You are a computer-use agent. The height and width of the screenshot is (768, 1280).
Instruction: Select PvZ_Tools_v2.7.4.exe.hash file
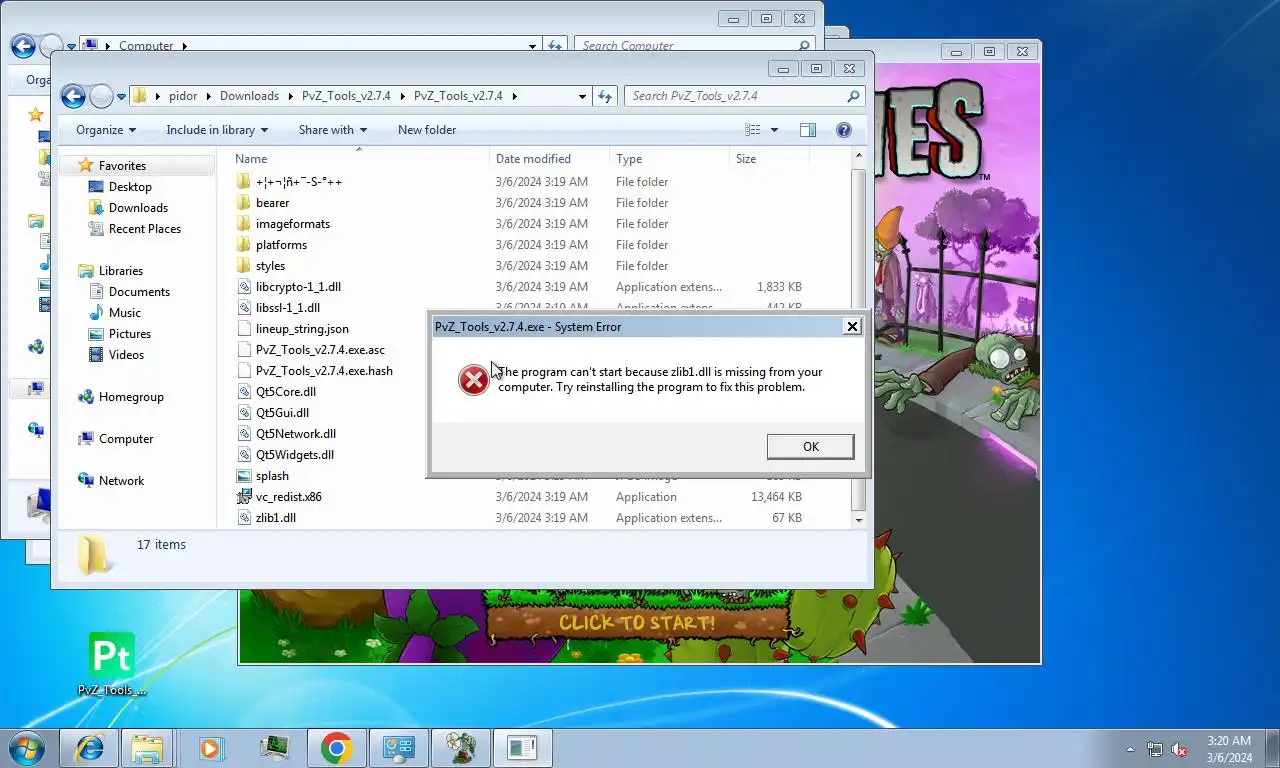pos(324,371)
